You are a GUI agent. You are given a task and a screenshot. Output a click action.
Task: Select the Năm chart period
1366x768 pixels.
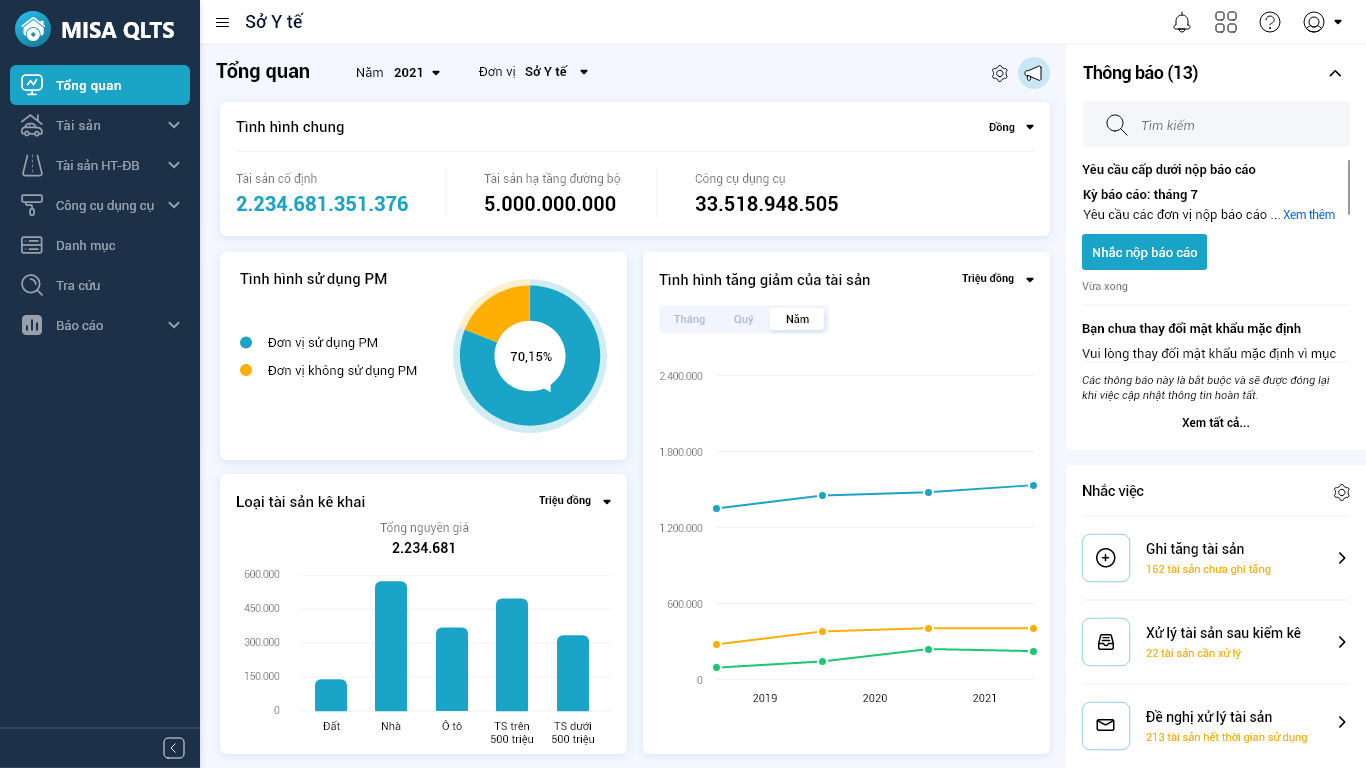pyautogui.click(x=797, y=319)
